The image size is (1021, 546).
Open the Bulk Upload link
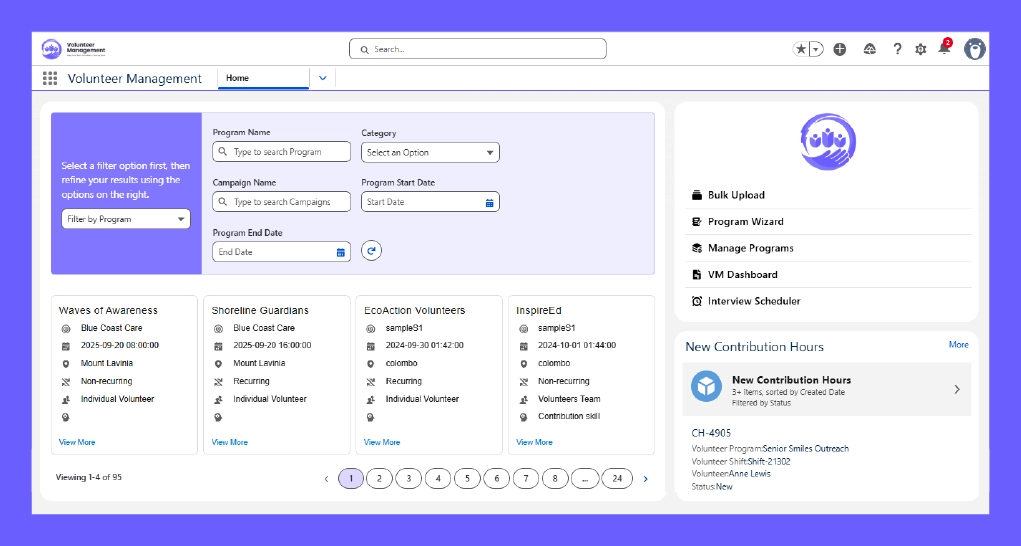click(x=736, y=195)
